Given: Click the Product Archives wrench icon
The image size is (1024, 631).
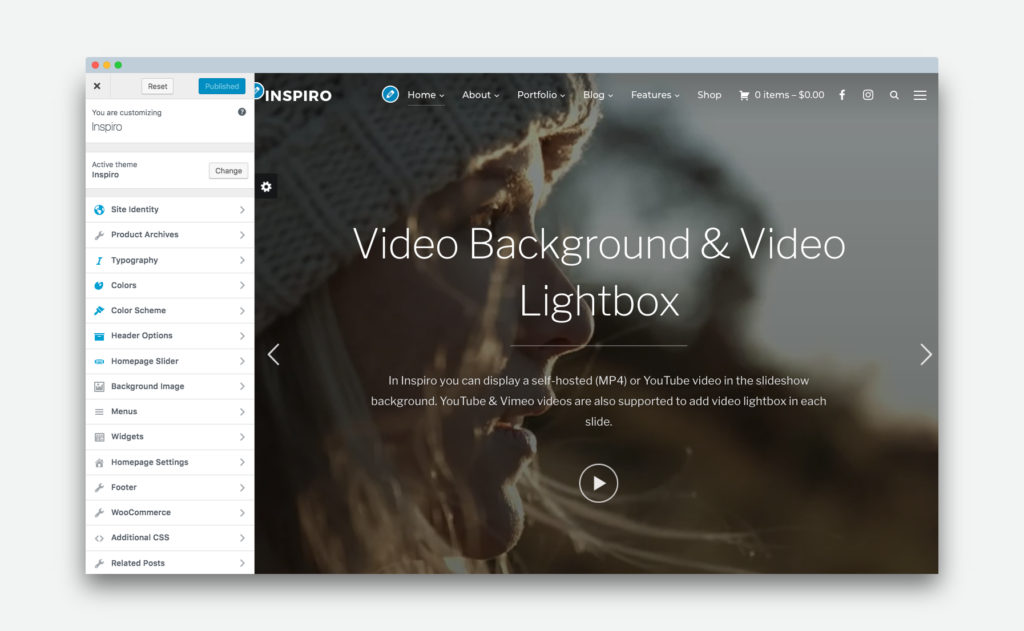Looking at the screenshot, I should click(99, 235).
